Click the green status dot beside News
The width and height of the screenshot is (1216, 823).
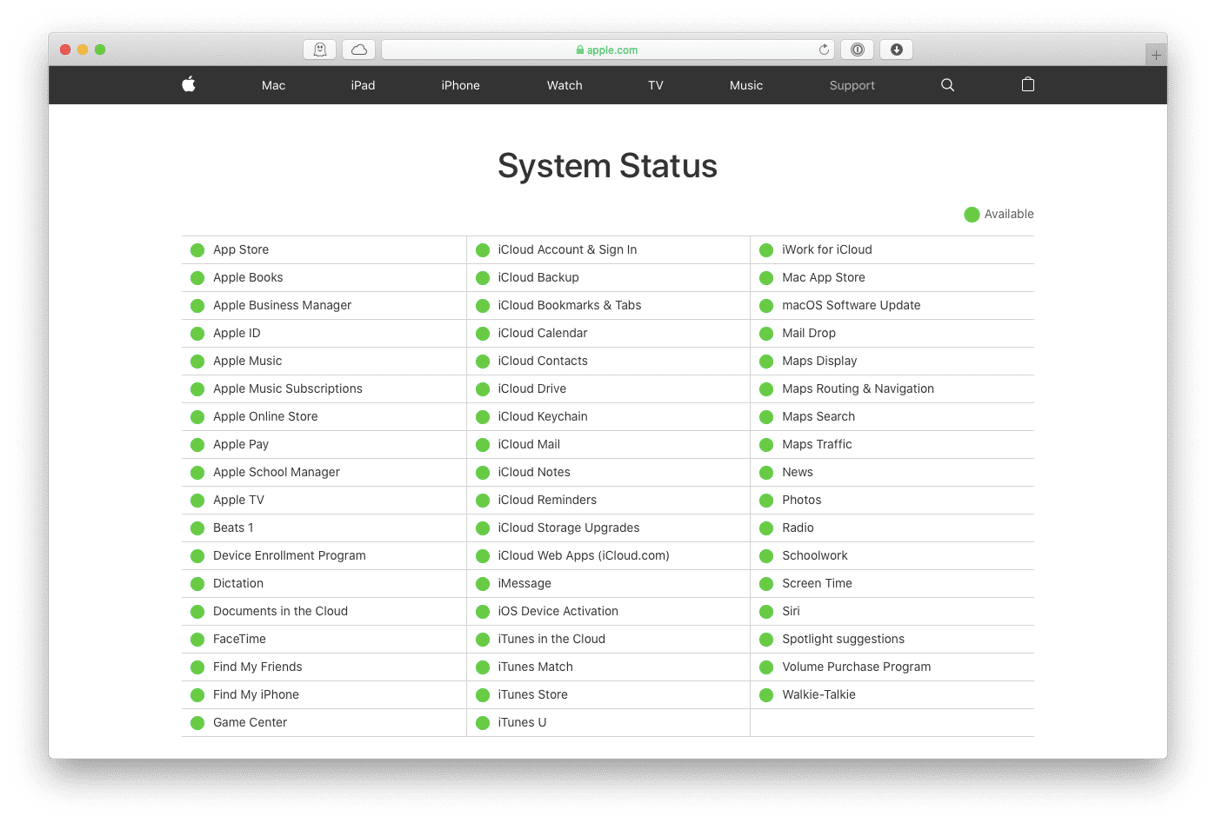pos(766,473)
